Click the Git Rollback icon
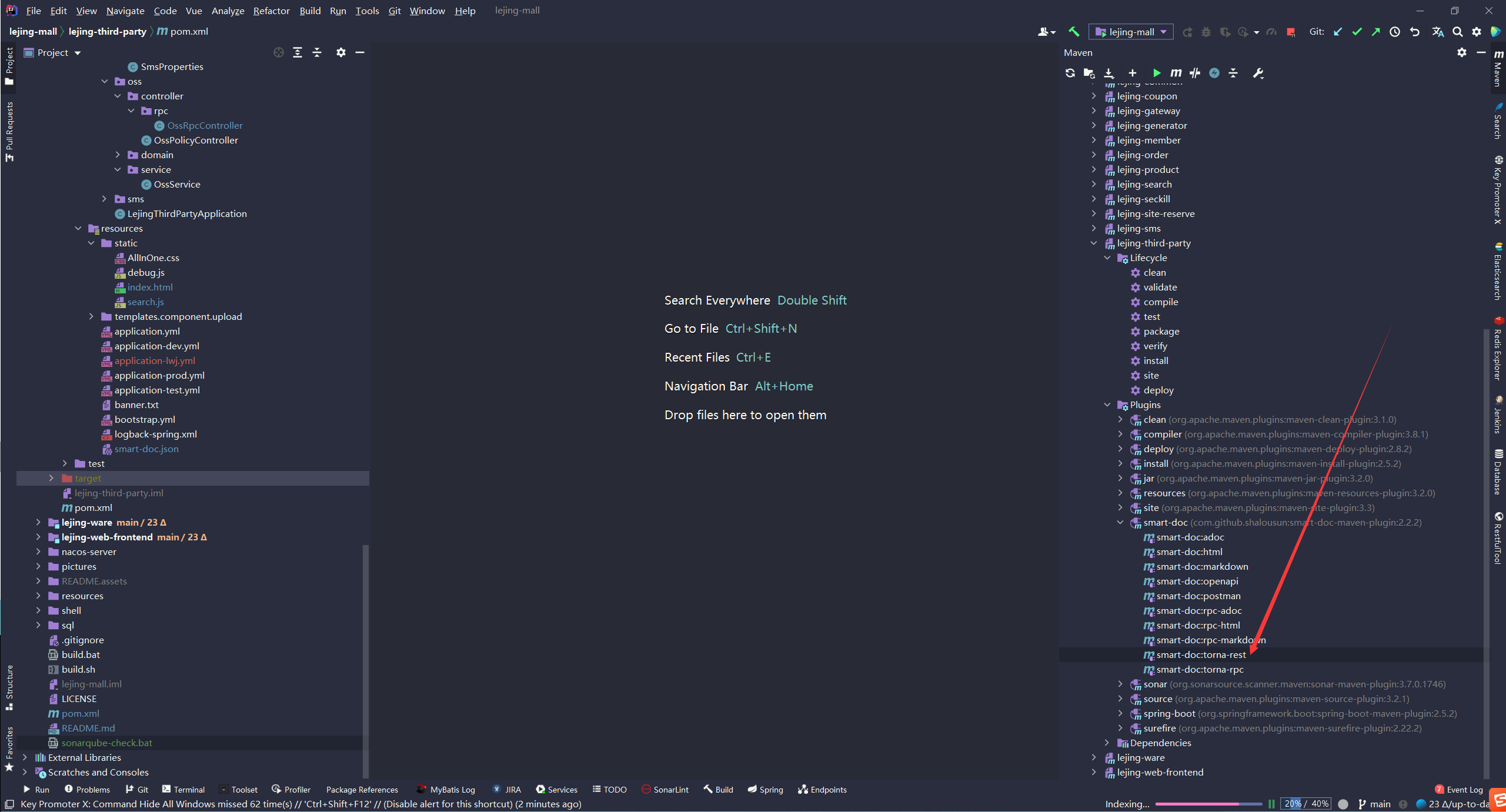This screenshot has height=812, width=1506. point(1415,32)
